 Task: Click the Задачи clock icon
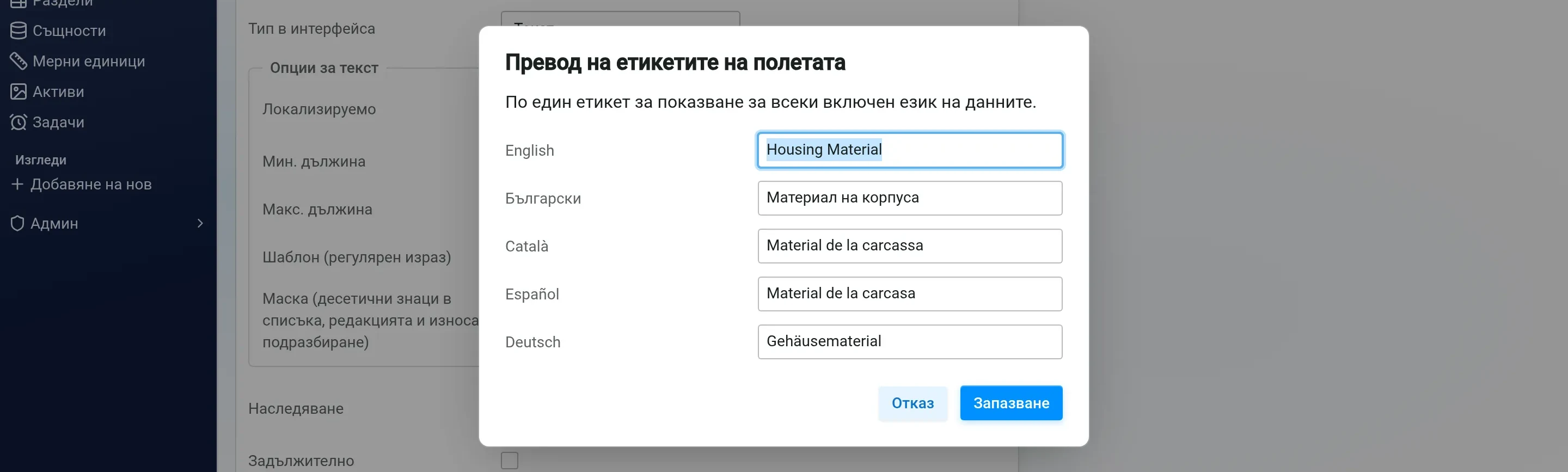pos(19,122)
